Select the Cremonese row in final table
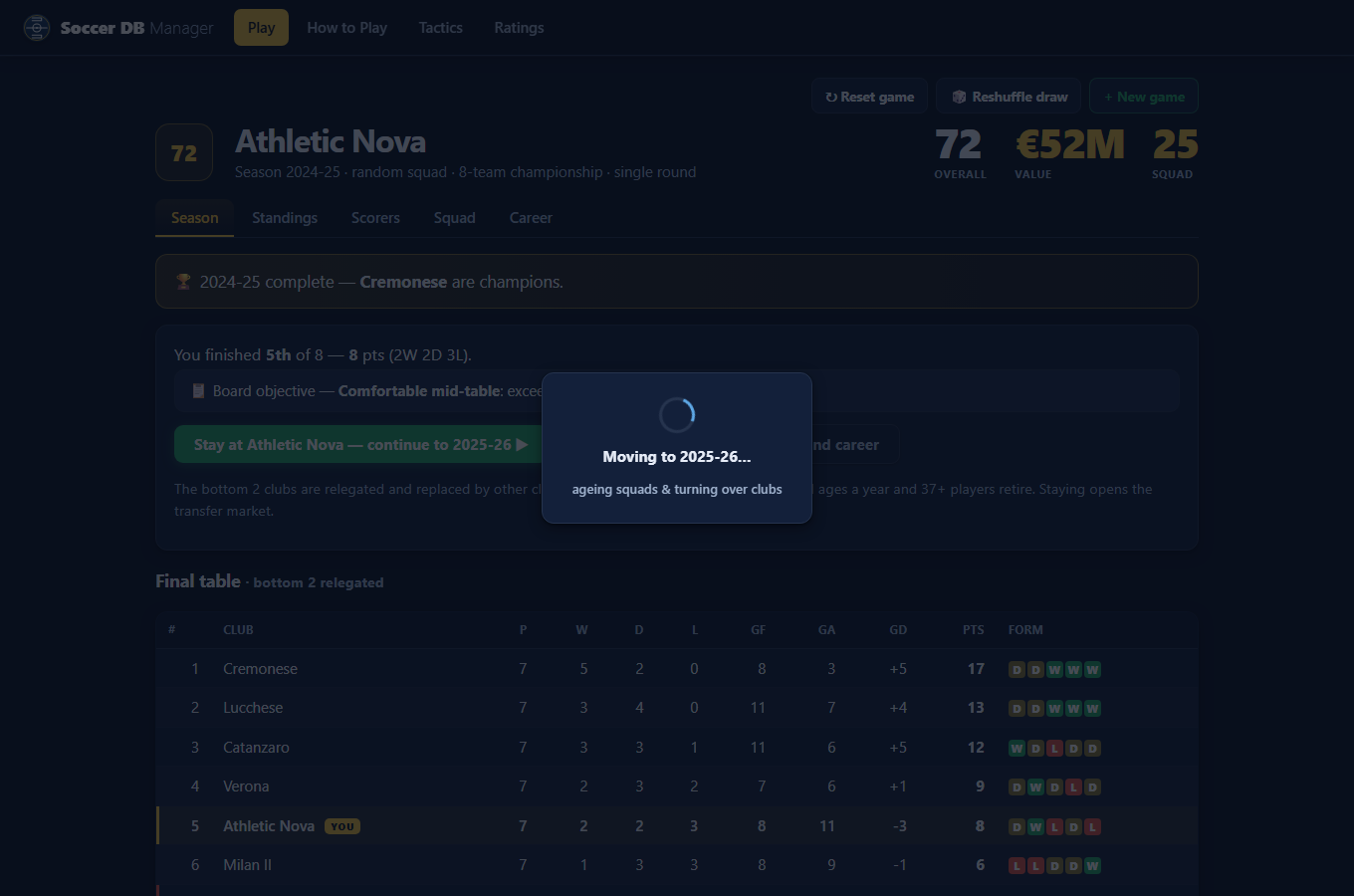Screen dimensions: 1354x896 point(677,669)
